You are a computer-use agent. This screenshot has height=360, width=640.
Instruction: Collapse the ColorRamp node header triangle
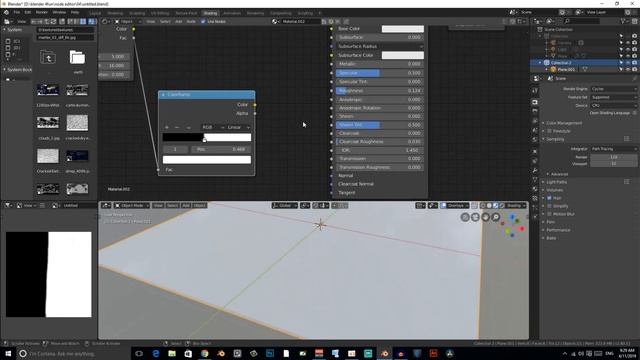163,95
